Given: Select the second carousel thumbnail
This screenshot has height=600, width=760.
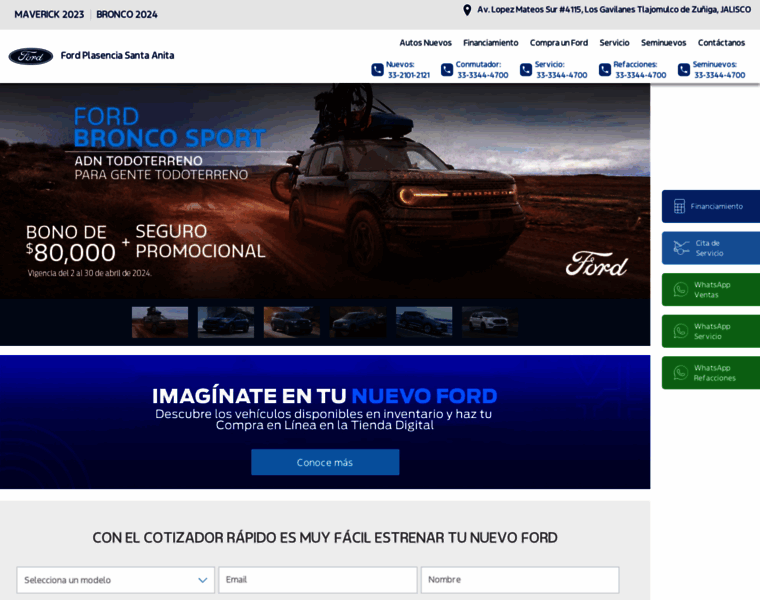Looking at the screenshot, I should pyautogui.click(x=226, y=322).
